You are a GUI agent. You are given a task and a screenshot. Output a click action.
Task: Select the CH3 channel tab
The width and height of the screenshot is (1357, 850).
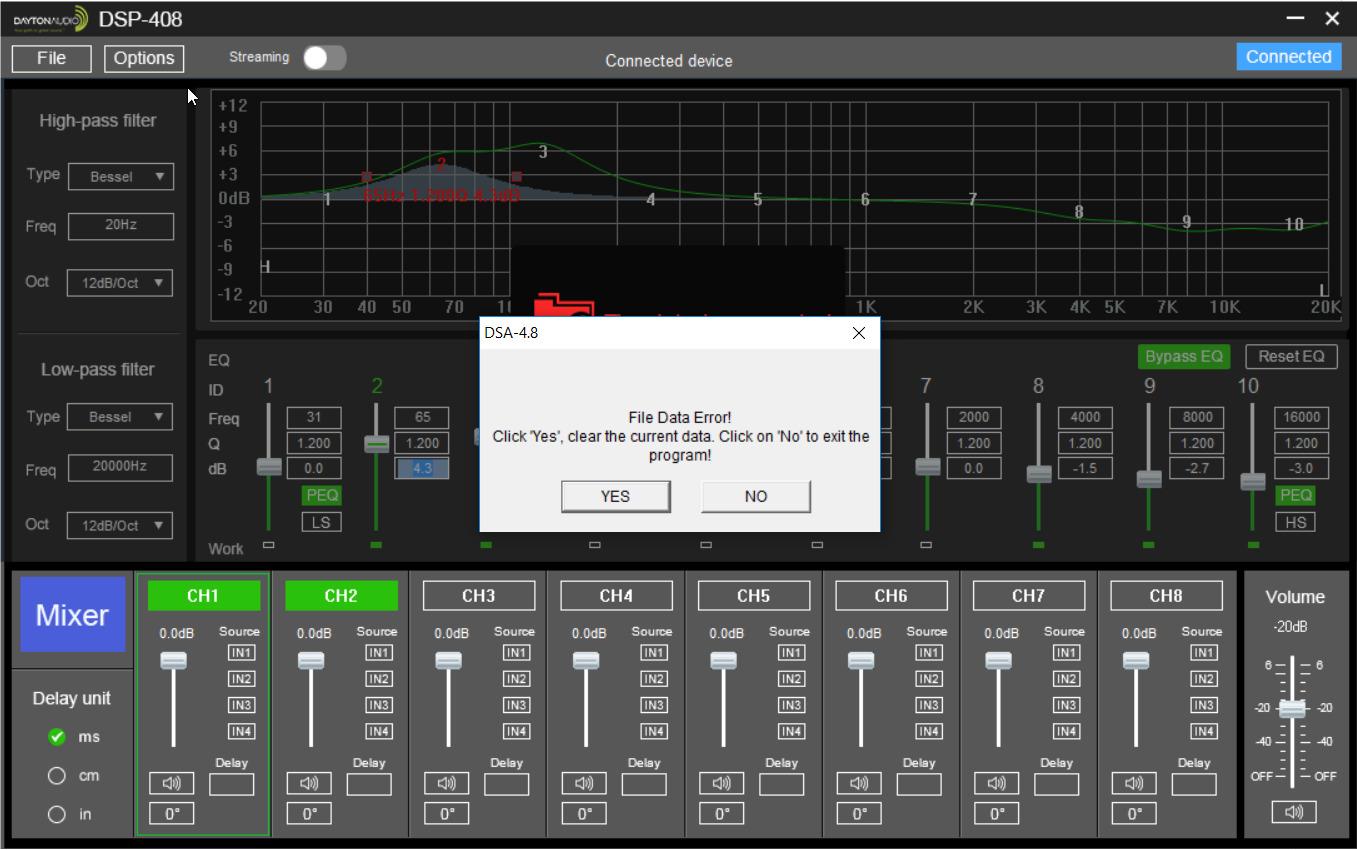[478, 596]
